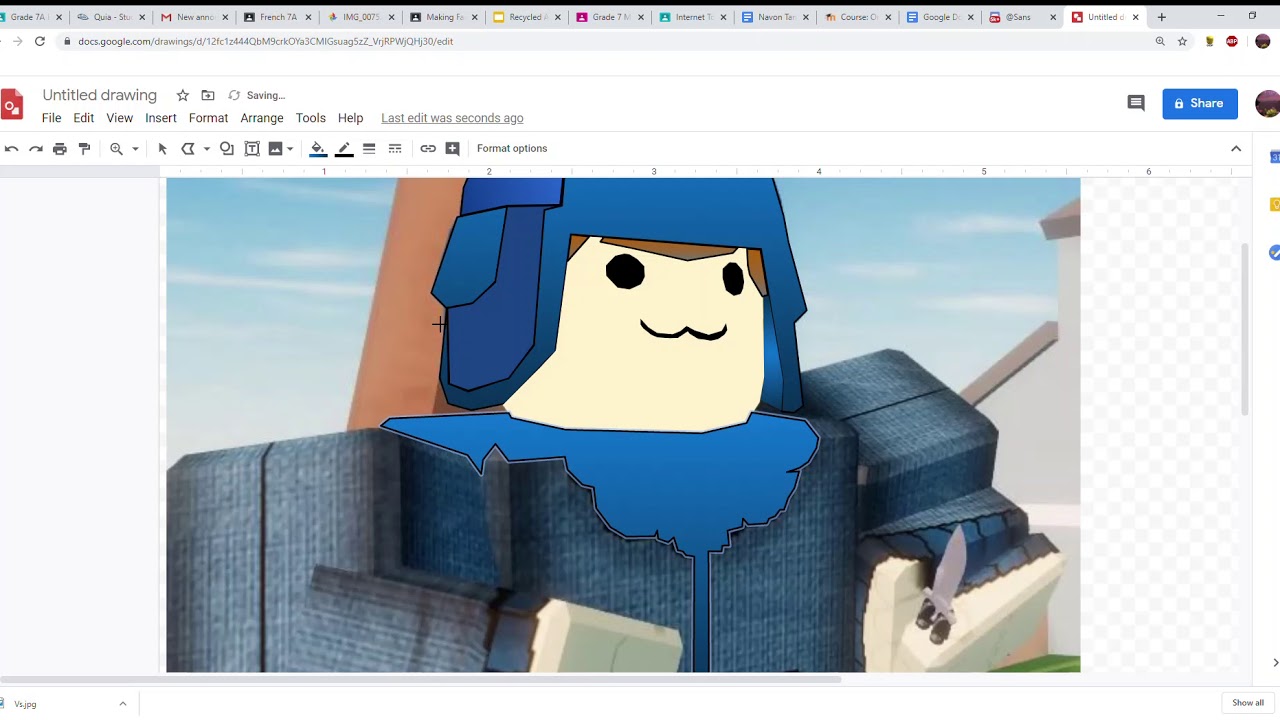The height and width of the screenshot is (720, 1280).
Task: Open the Arrange menu
Action: (x=262, y=118)
